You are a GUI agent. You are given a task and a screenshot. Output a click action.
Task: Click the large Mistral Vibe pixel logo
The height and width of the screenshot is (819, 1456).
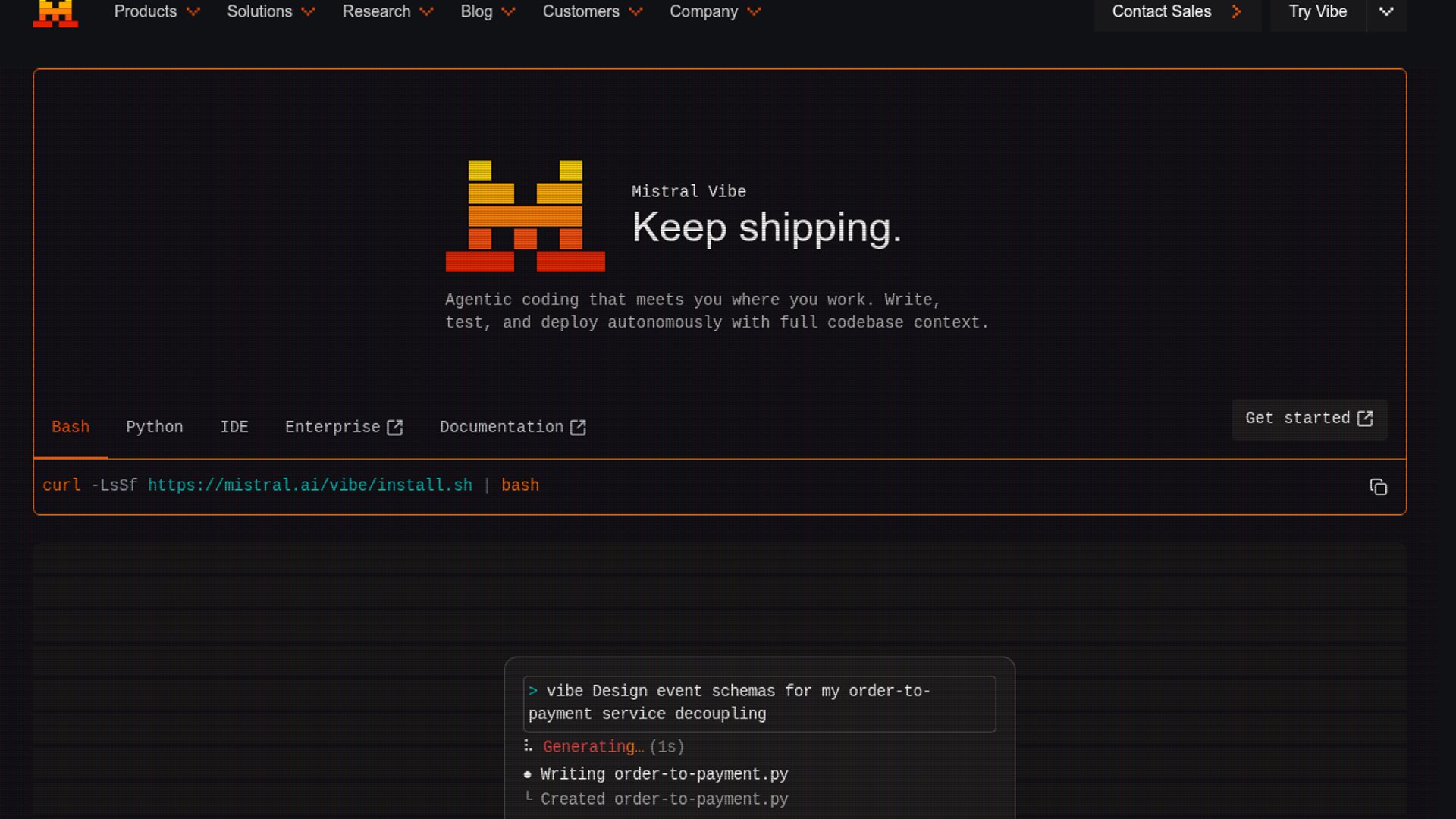526,216
